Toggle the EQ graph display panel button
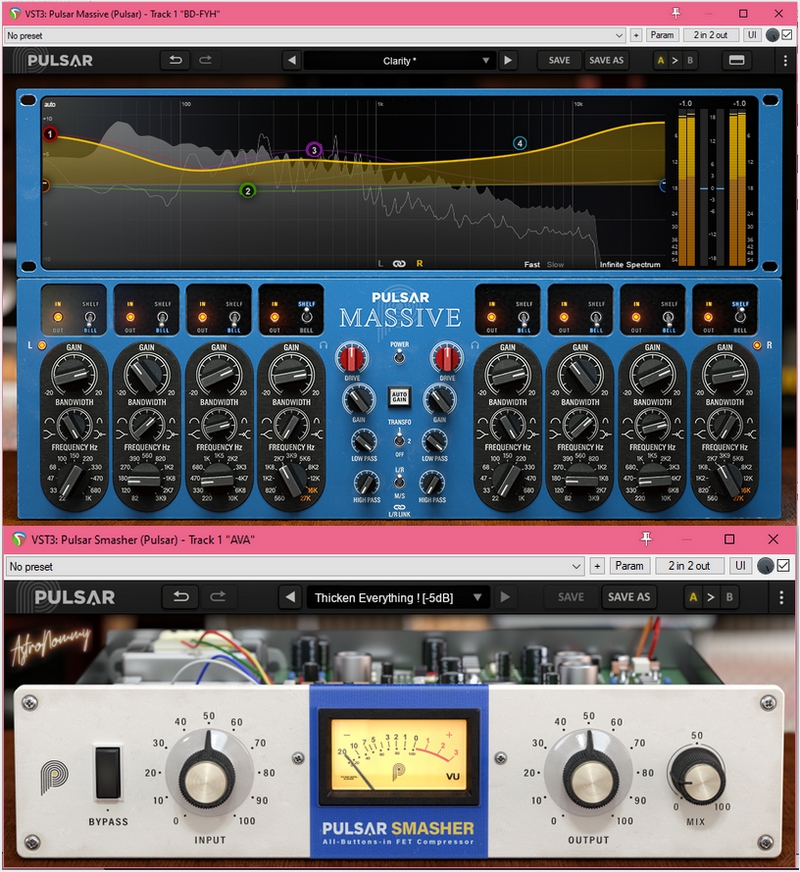This screenshot has height=872, width=800. click(737, 60)
